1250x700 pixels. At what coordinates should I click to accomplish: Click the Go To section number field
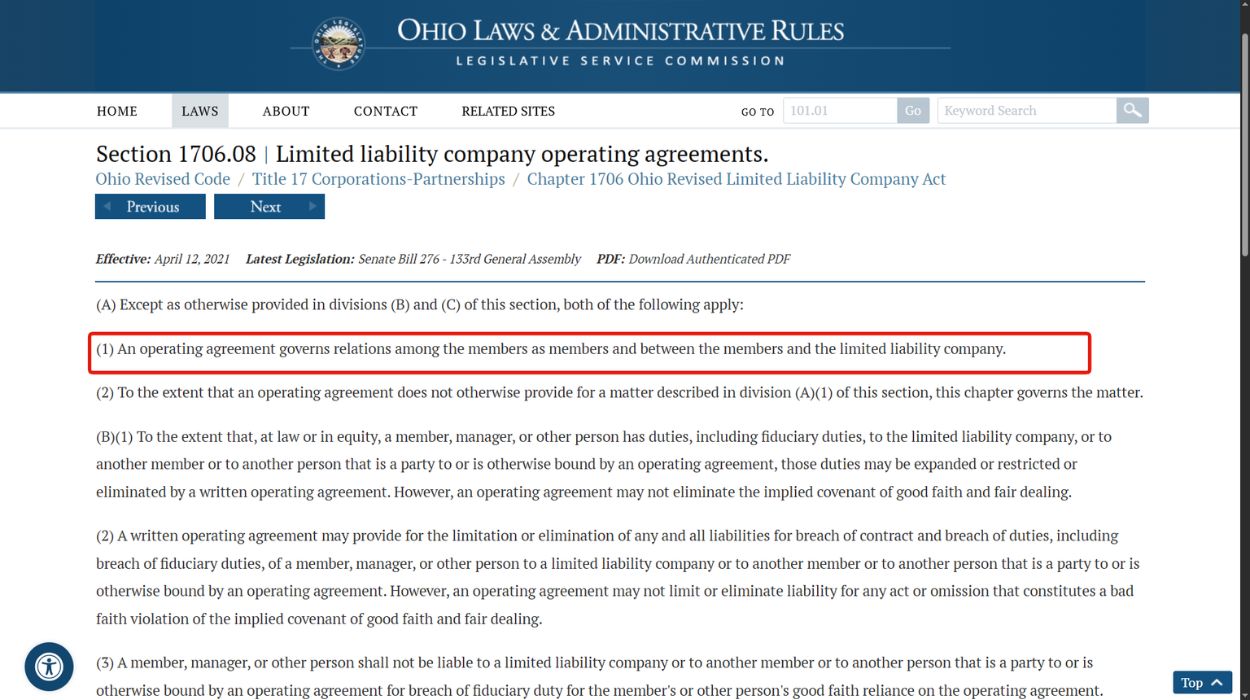point(839,111)
